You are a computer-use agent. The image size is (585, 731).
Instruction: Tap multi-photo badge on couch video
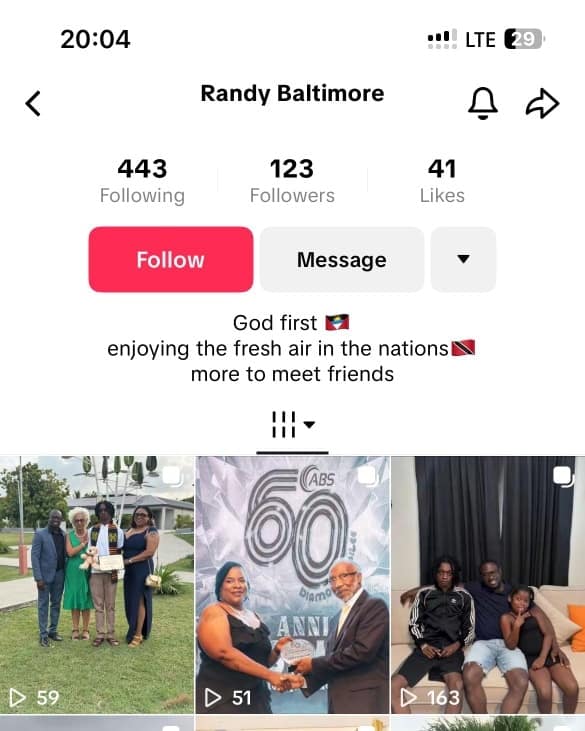coord(564,476)
